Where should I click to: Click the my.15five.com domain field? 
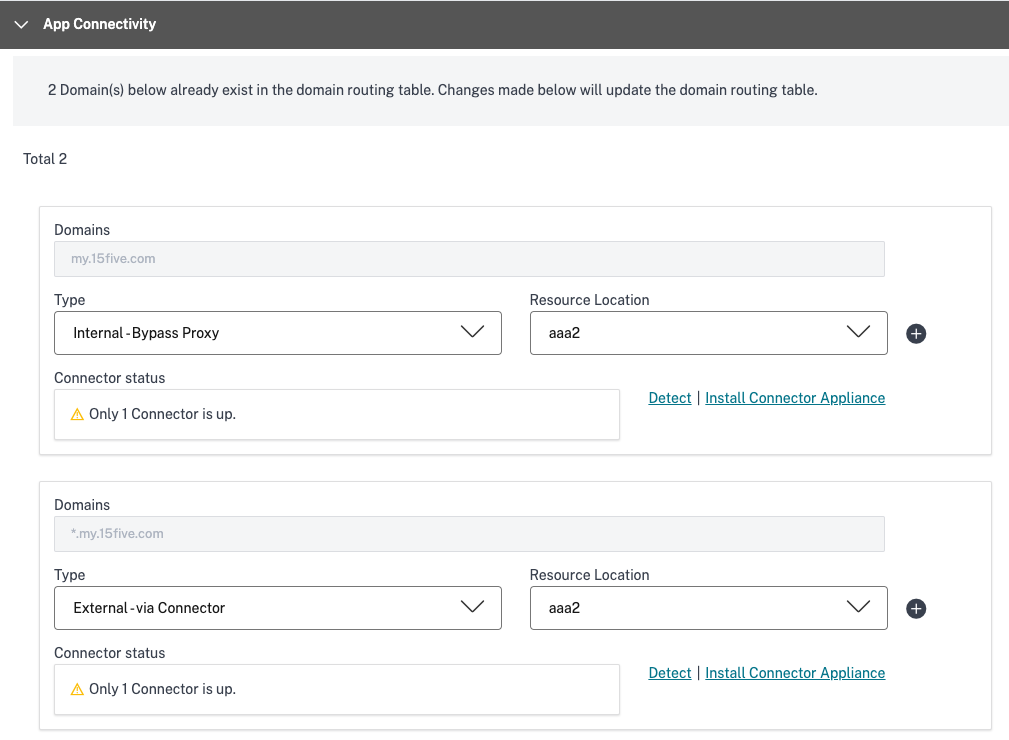(x=468, y=259)
